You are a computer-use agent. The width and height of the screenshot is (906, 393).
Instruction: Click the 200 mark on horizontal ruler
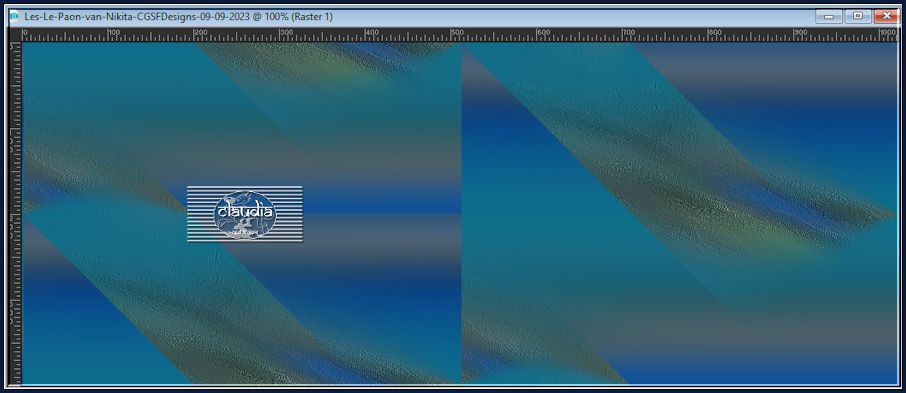pyautogui.click(x=200, y=32)
